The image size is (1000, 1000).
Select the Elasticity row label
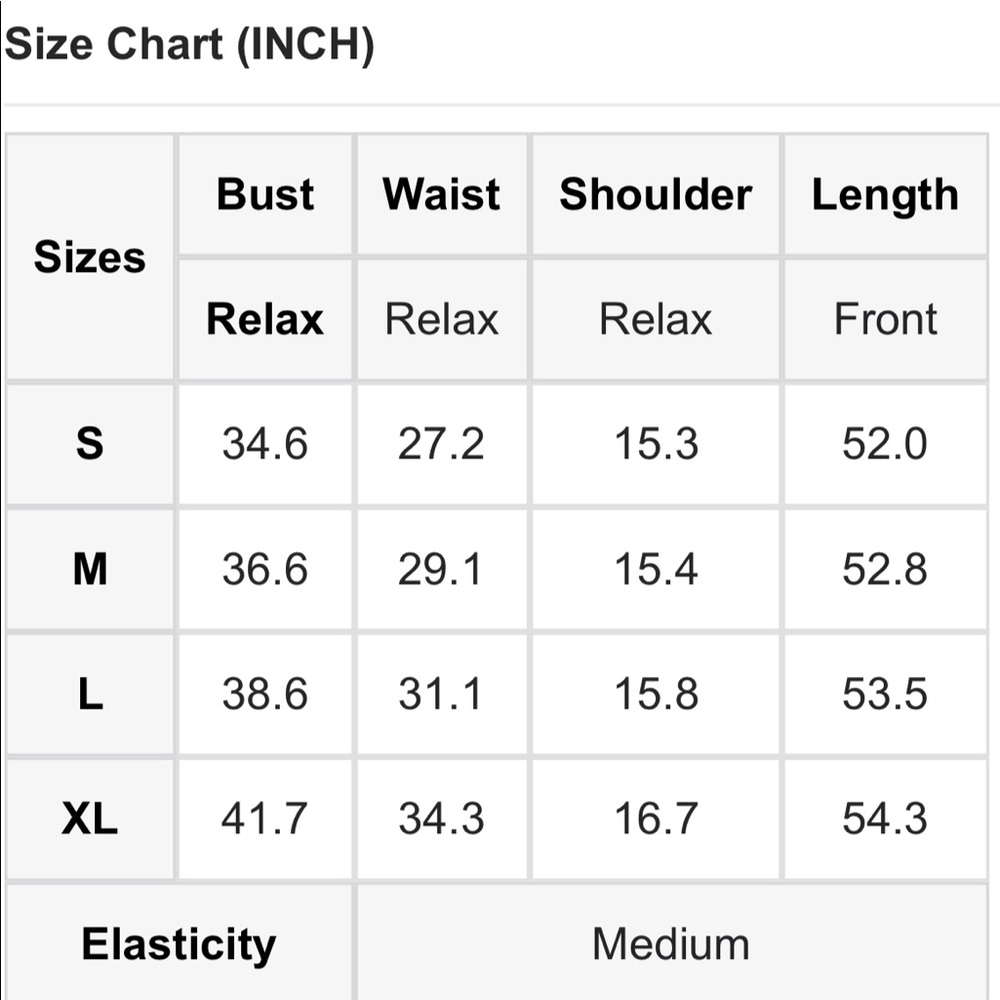[x=179, y=944]
